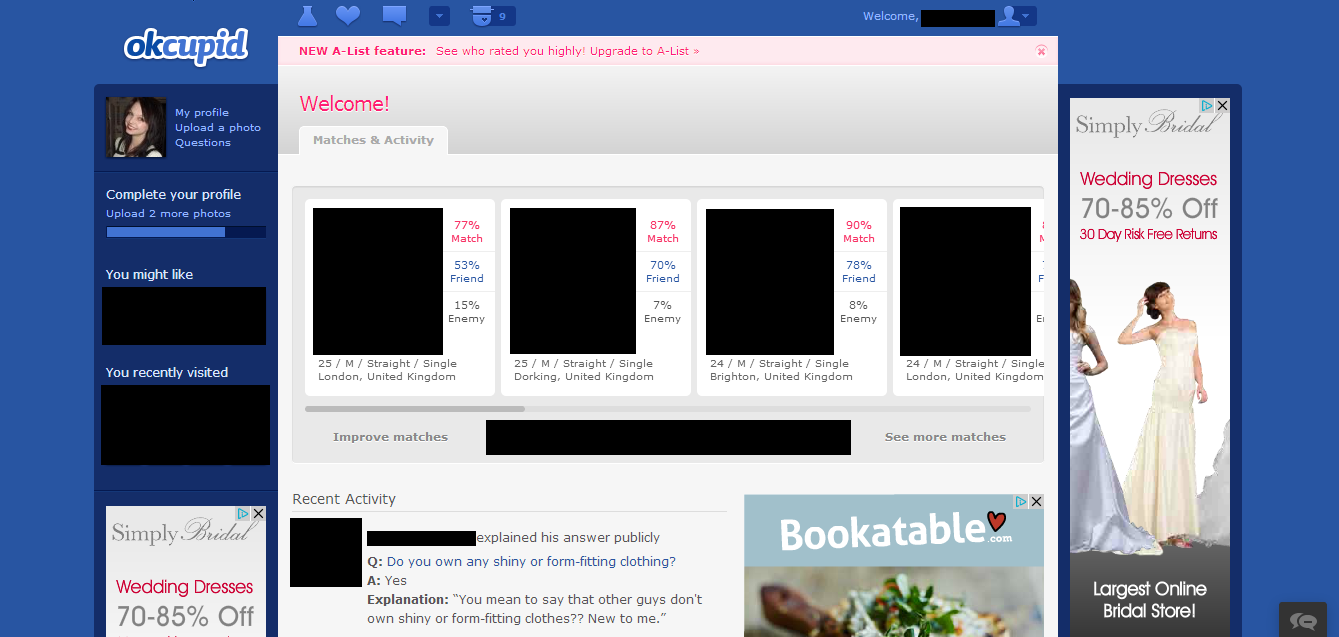Open the visitors icon showing 9
Viewport: 1339px width, 637px height.
tap(492, 16)
